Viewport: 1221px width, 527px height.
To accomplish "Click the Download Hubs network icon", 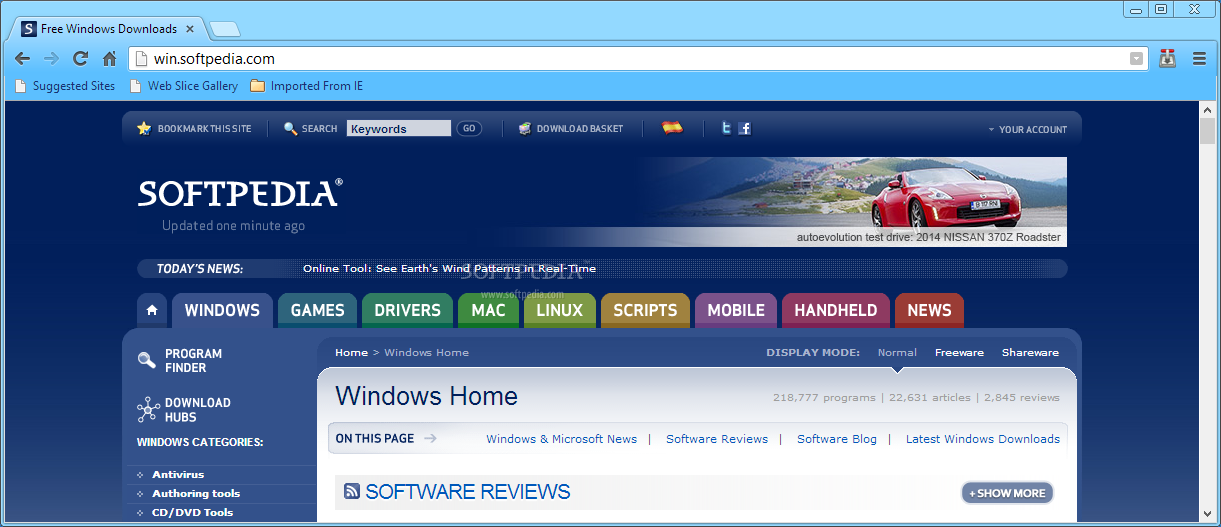I will coord(148,409).
